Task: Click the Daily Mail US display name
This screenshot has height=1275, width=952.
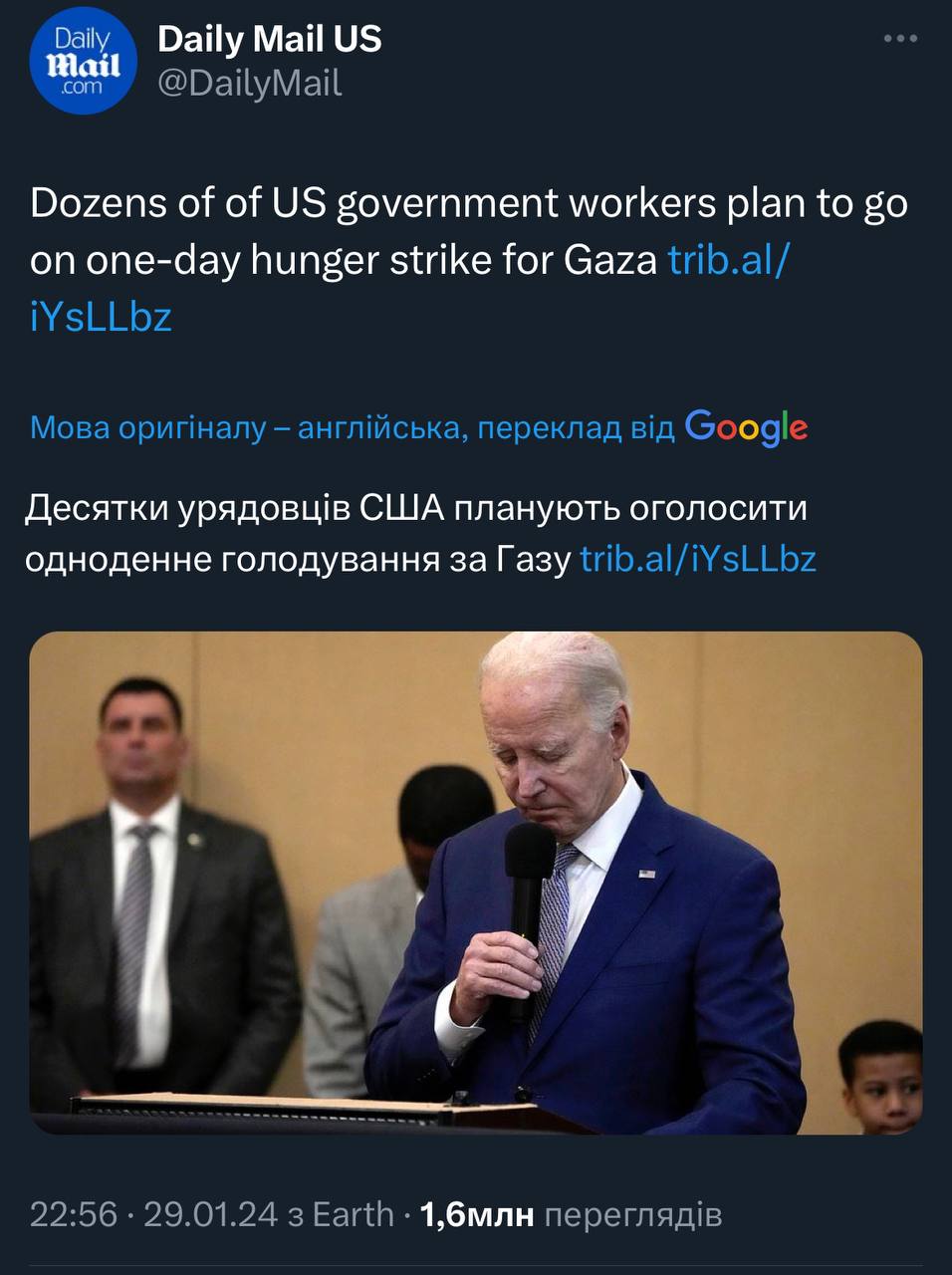Action: pos(270,39)
